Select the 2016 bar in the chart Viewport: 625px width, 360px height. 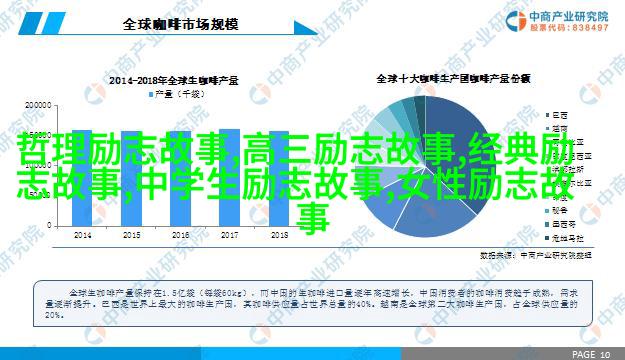tap(180, 179)
